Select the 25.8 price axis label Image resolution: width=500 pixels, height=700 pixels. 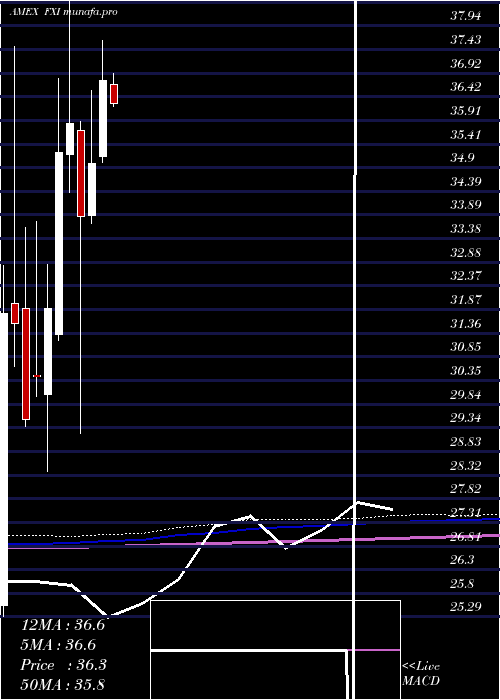click(462, 583)
